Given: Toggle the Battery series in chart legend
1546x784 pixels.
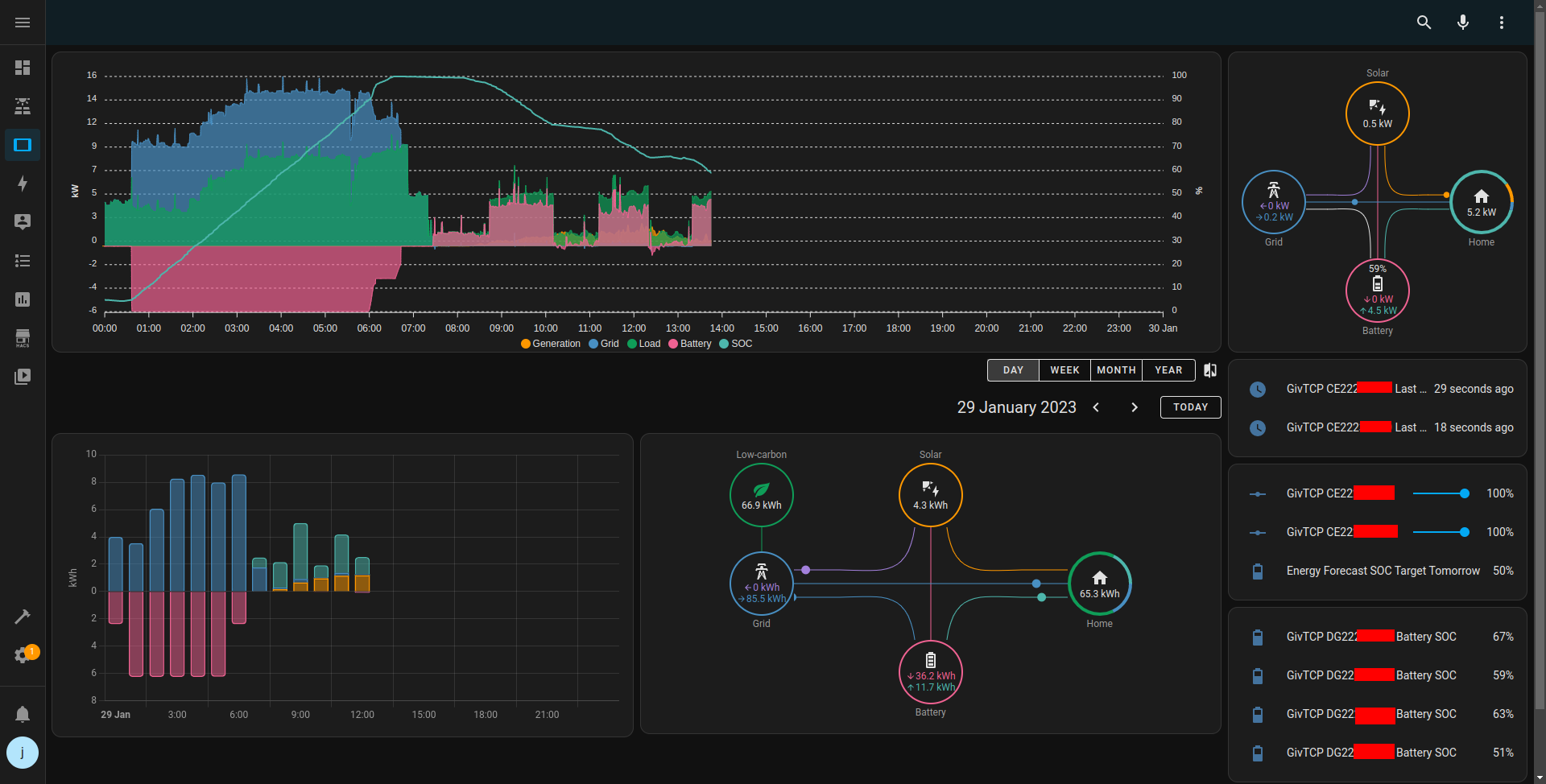Looking at the screenshot, I should [690, 344].
